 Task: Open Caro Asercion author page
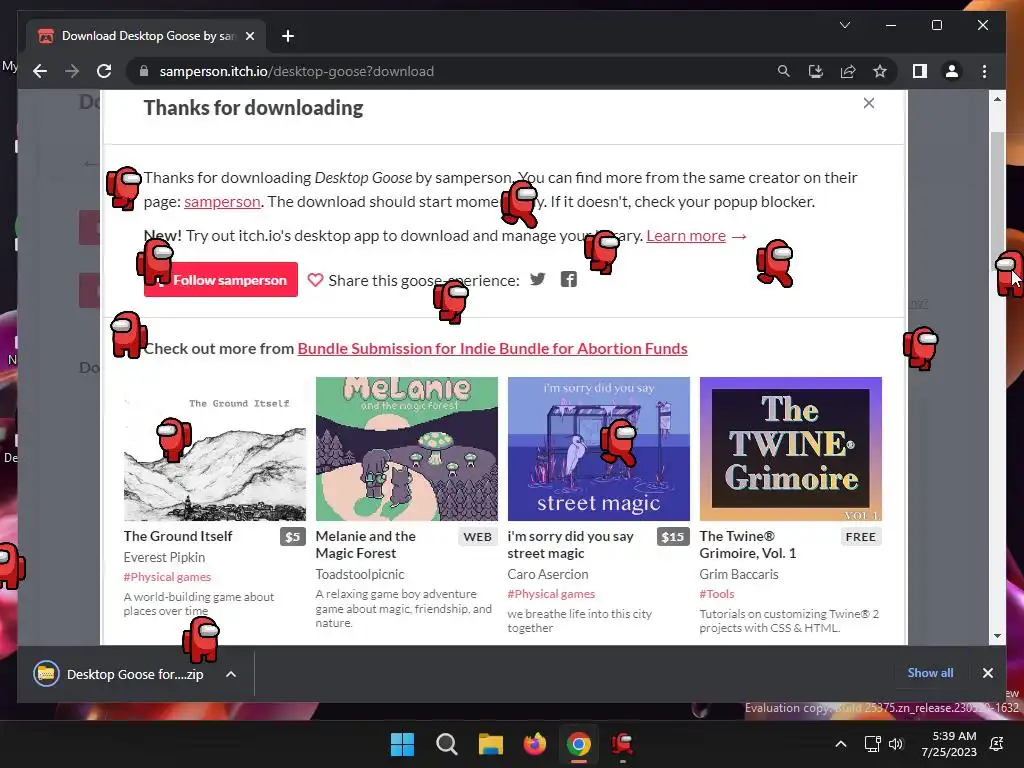pyautogui.click(x=548, y=574)
